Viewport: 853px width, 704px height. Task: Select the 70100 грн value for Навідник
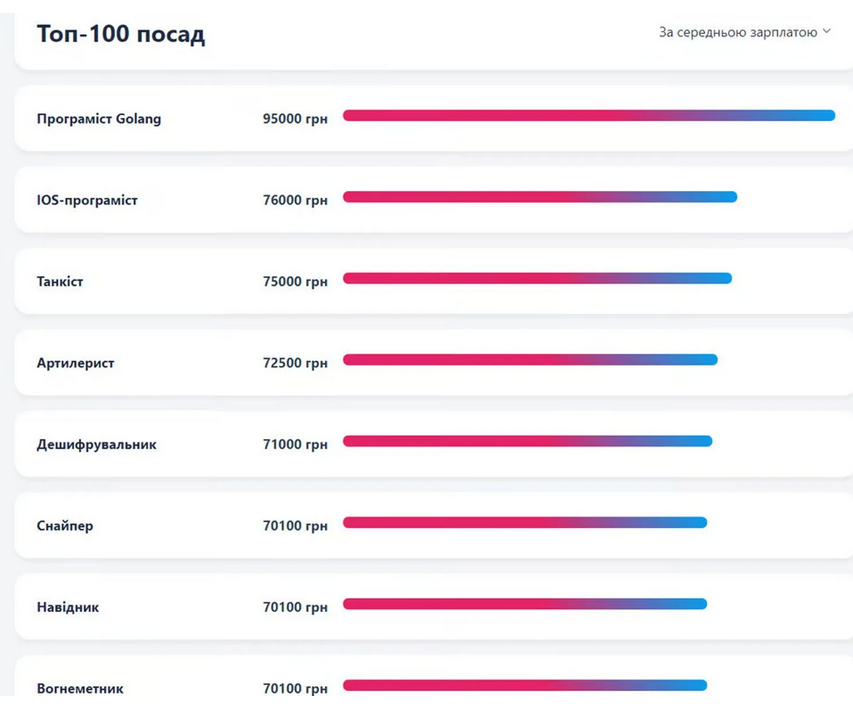tap(295, 606)
